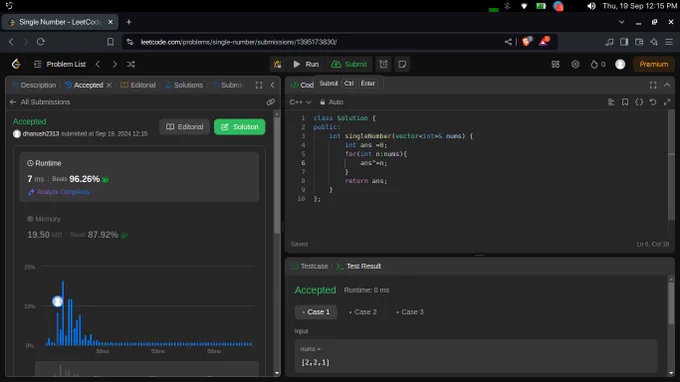
Task: Click the address bar URL
Action: click(x=239, y=42)
